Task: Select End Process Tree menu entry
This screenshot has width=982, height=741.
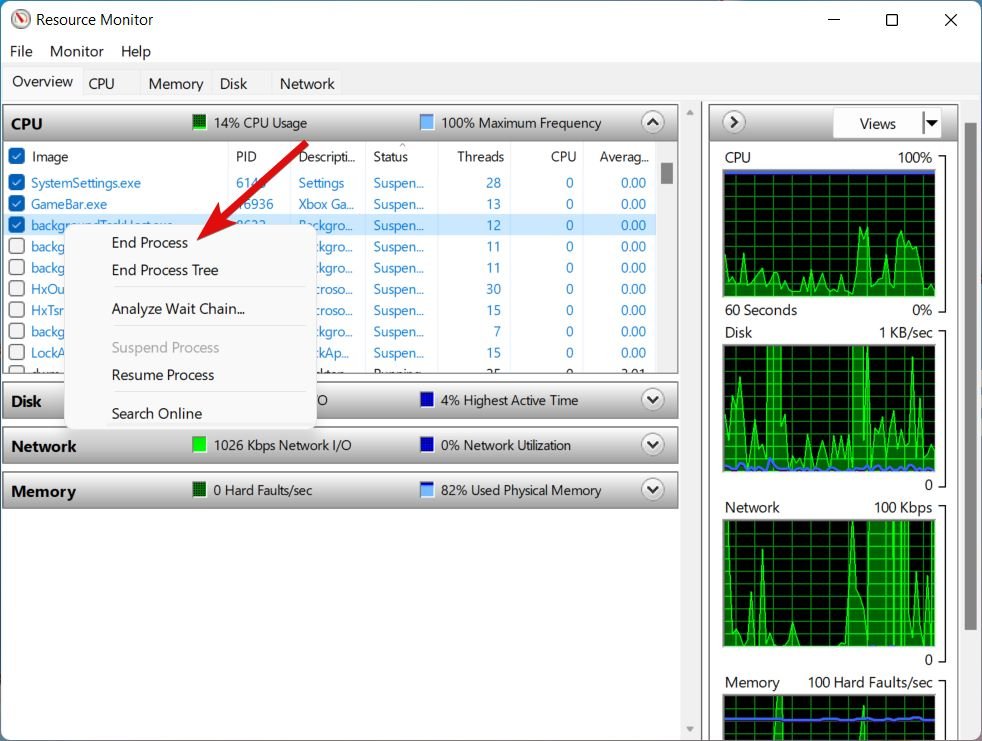Action: point(165,270)
